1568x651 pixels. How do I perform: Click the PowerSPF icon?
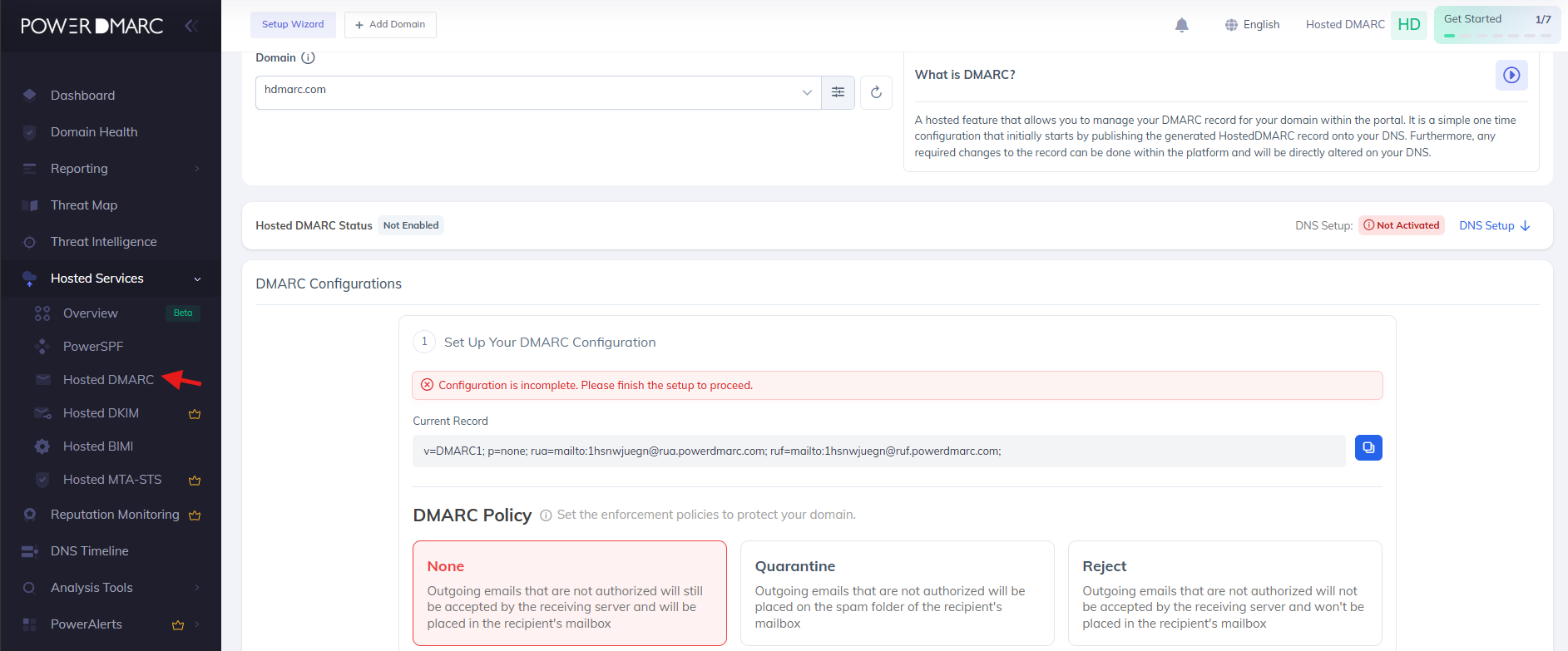pos(42,347)
